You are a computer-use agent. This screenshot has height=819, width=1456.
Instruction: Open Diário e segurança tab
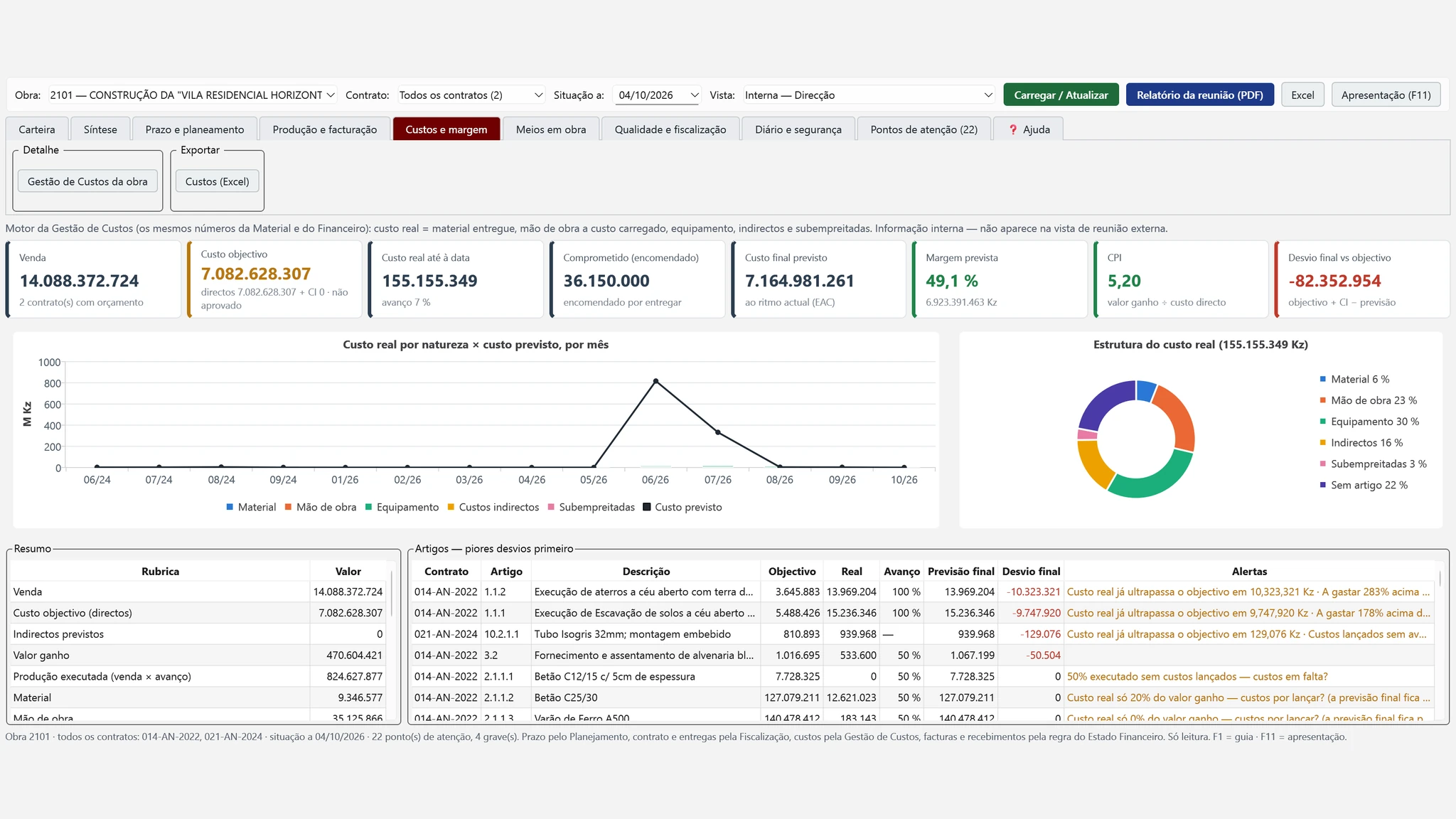click(x=798, y=129)
